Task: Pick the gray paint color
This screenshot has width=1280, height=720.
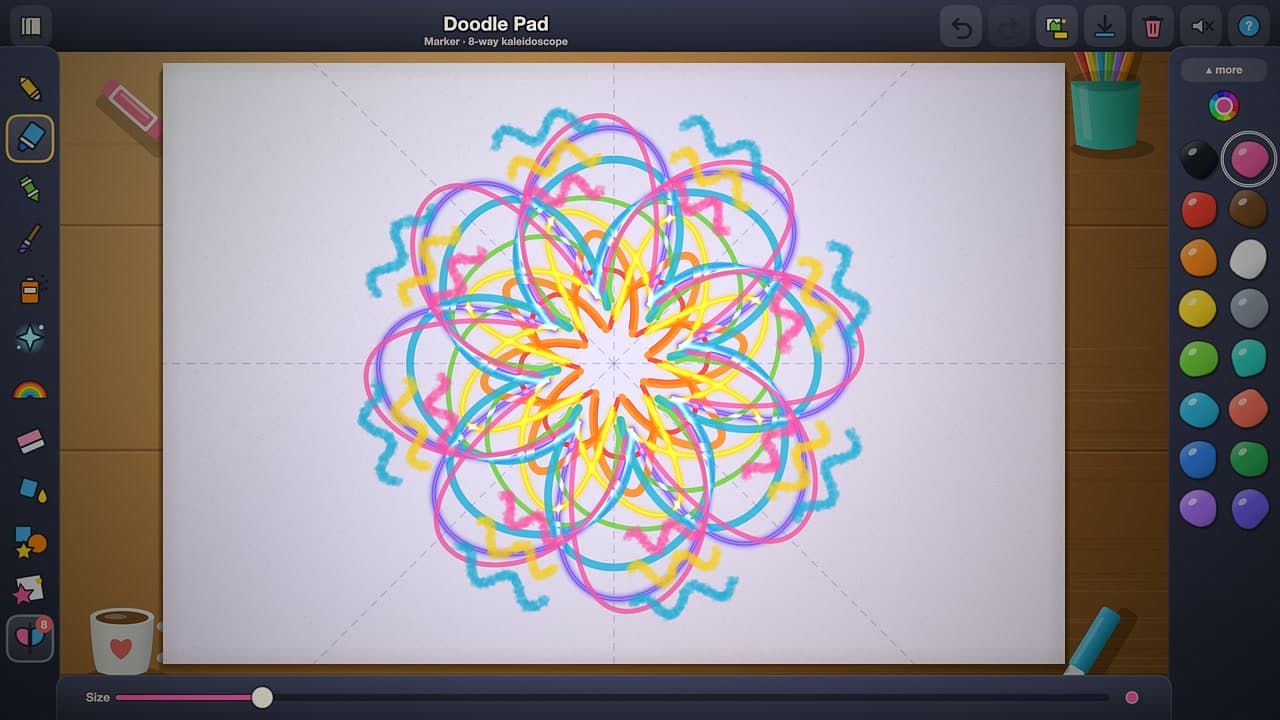Action: (1249, 308)
